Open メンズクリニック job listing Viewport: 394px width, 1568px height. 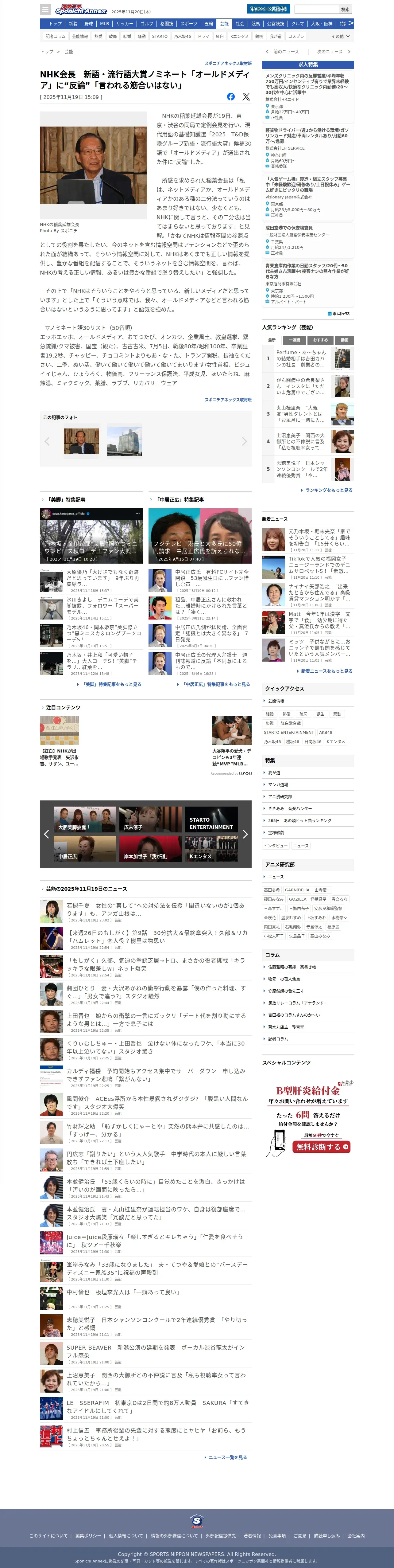click(308, 97)
